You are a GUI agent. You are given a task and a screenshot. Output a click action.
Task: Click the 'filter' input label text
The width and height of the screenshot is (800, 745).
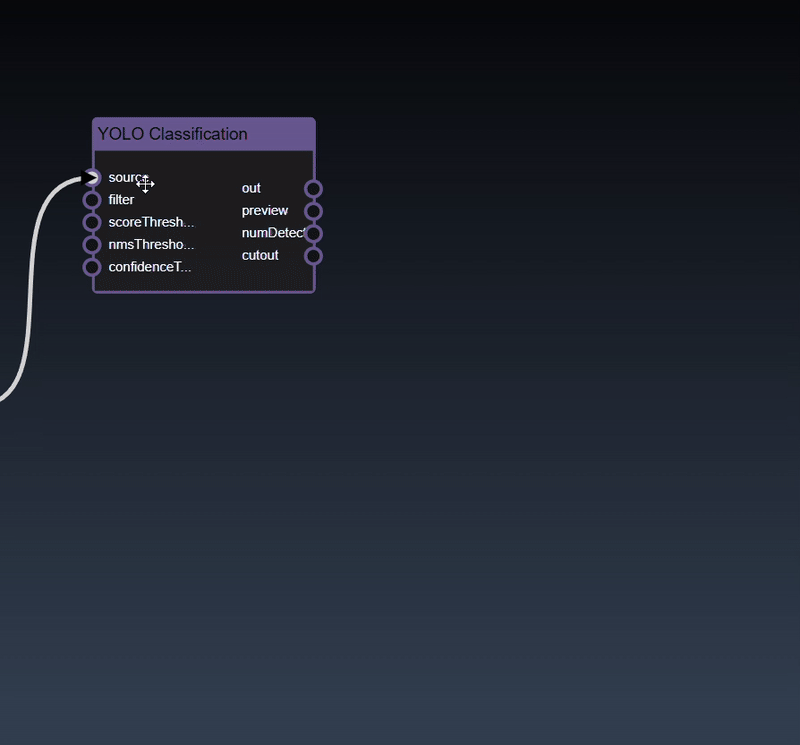pos(121,200)
